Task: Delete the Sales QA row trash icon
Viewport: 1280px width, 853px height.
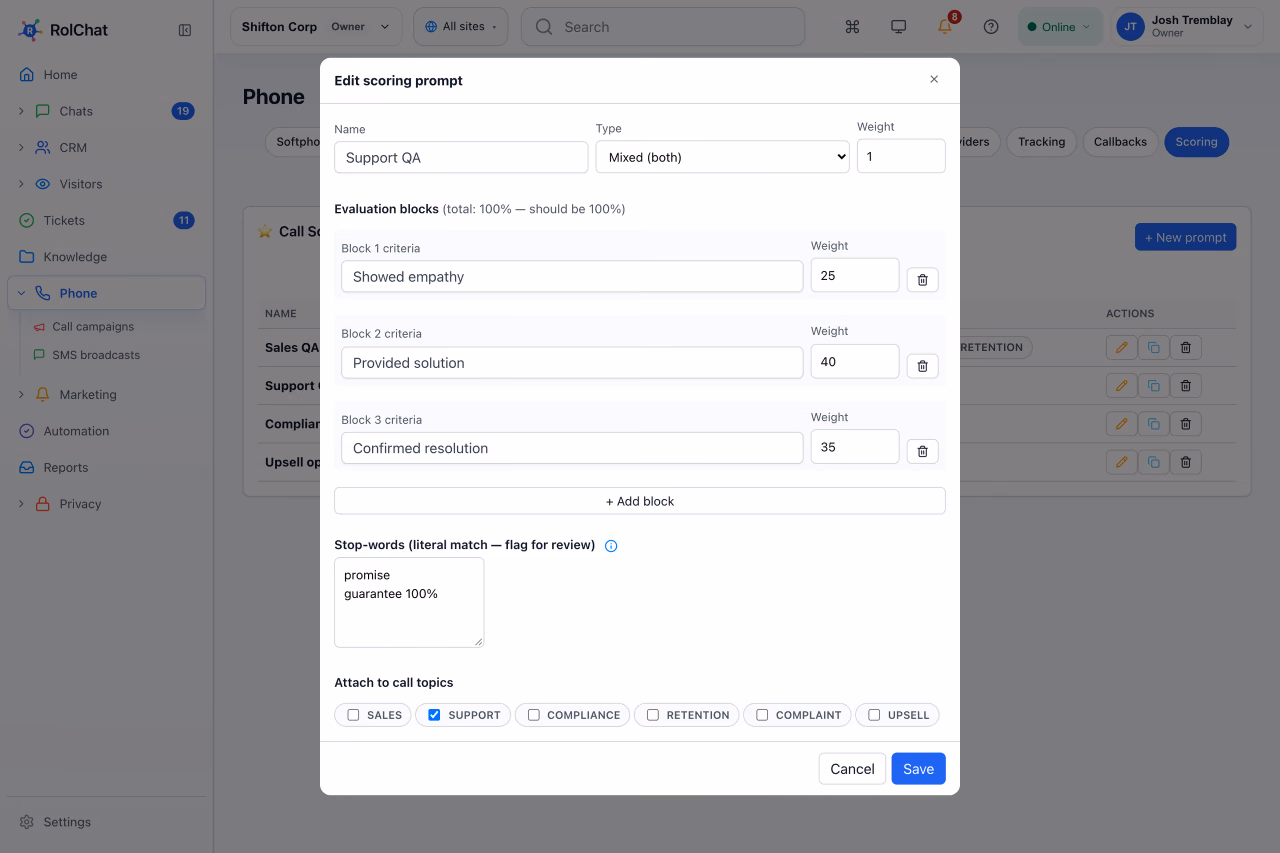Action: pyautogui.click(x=1186, y=347)
